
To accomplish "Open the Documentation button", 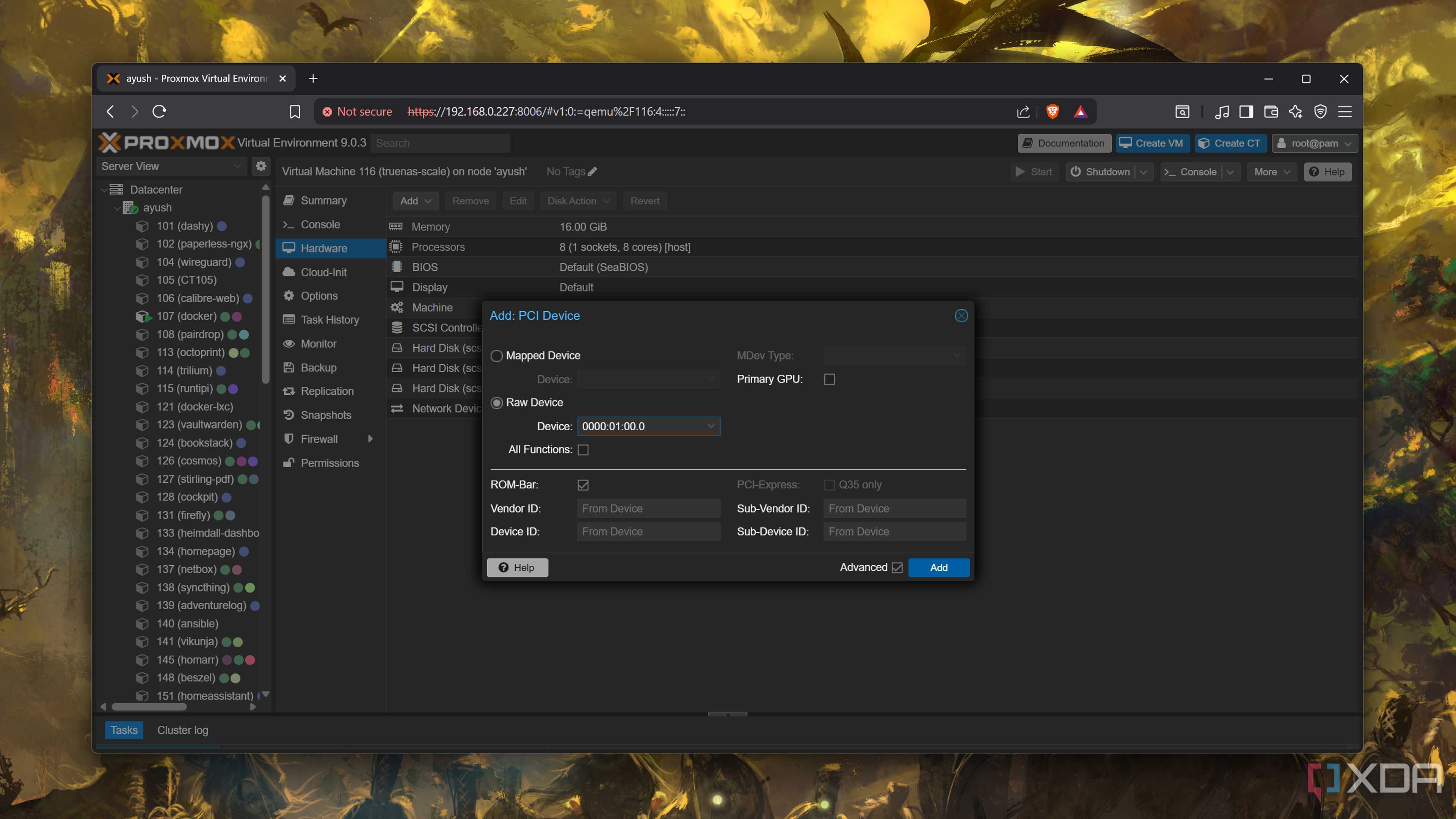I will (1064, 143).
